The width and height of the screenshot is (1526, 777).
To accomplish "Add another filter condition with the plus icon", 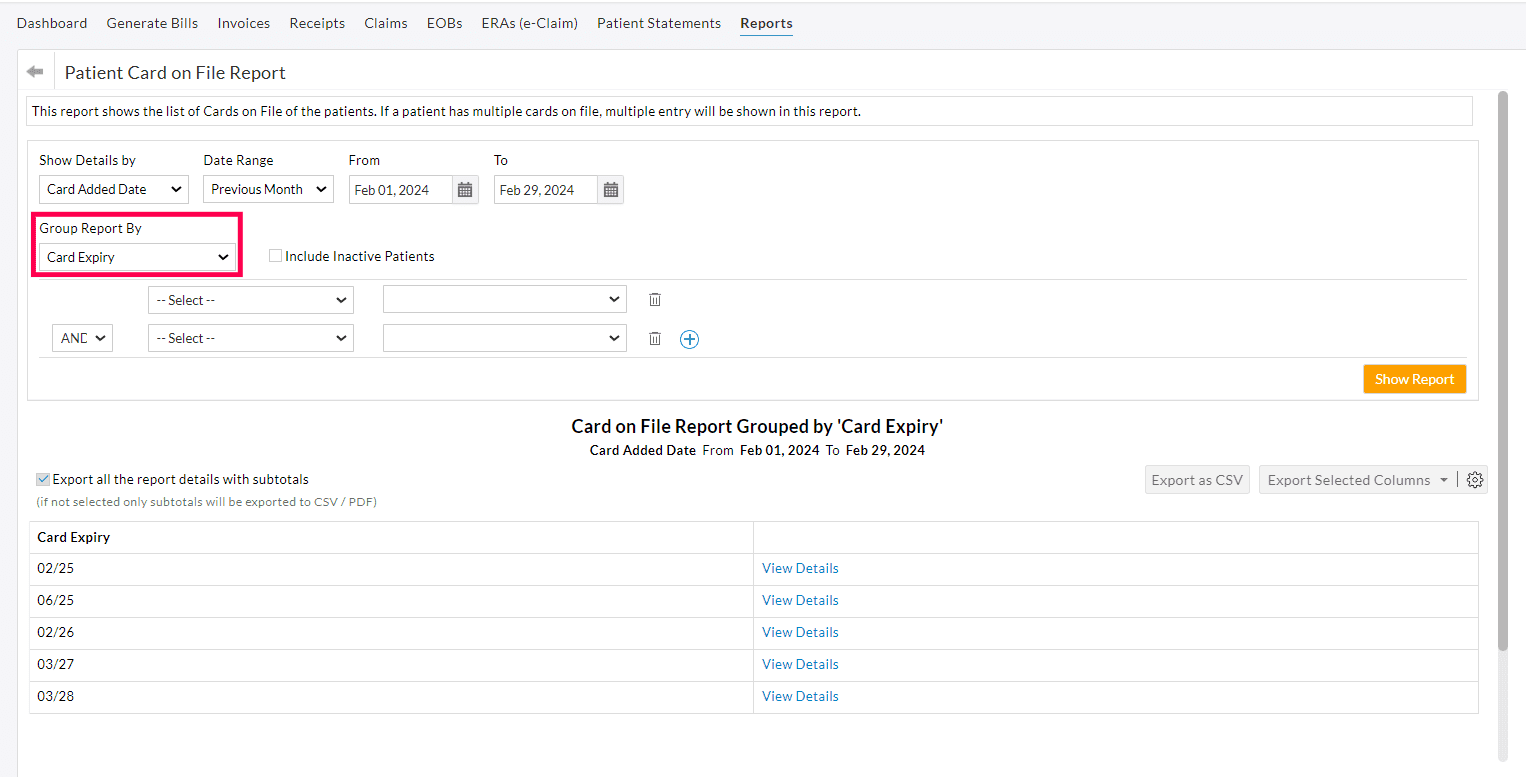I will point(689,339).
